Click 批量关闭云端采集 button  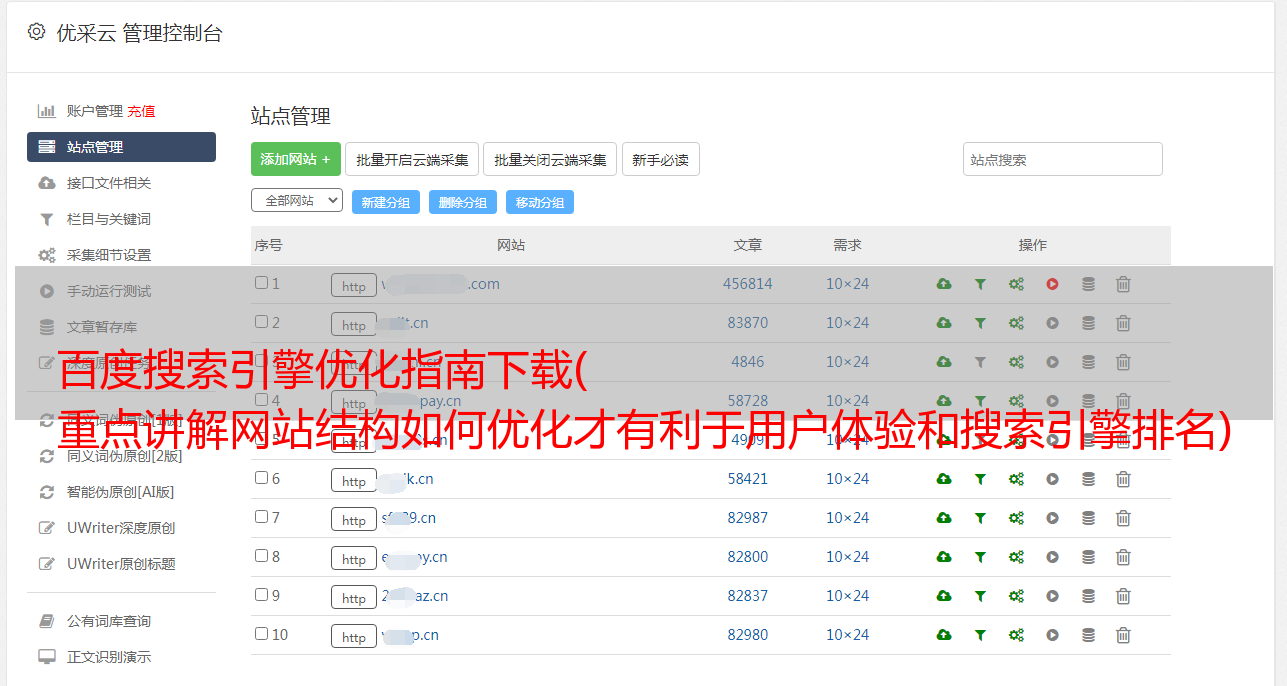550,159
